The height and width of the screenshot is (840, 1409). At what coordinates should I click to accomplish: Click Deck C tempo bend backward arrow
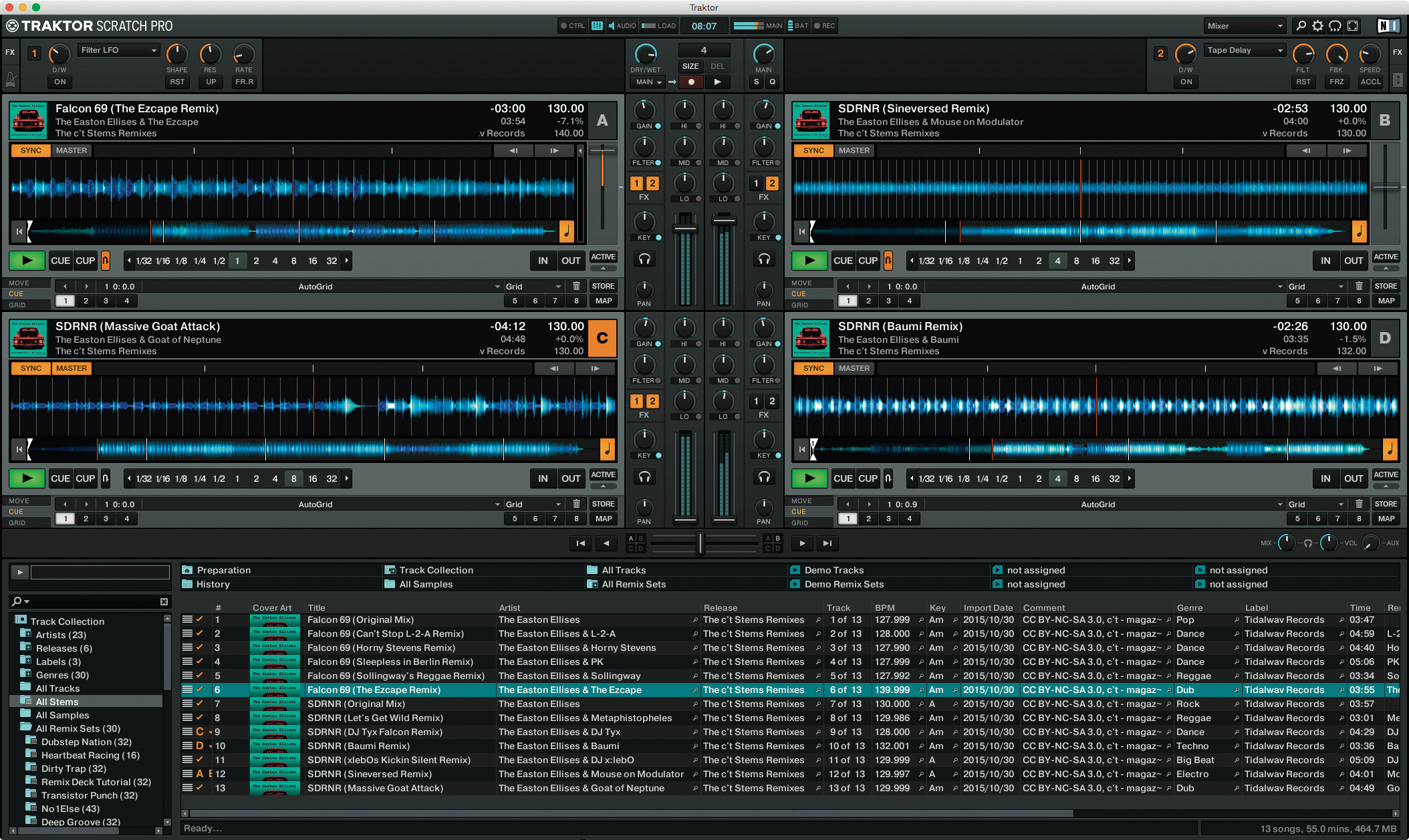point(554,369)
